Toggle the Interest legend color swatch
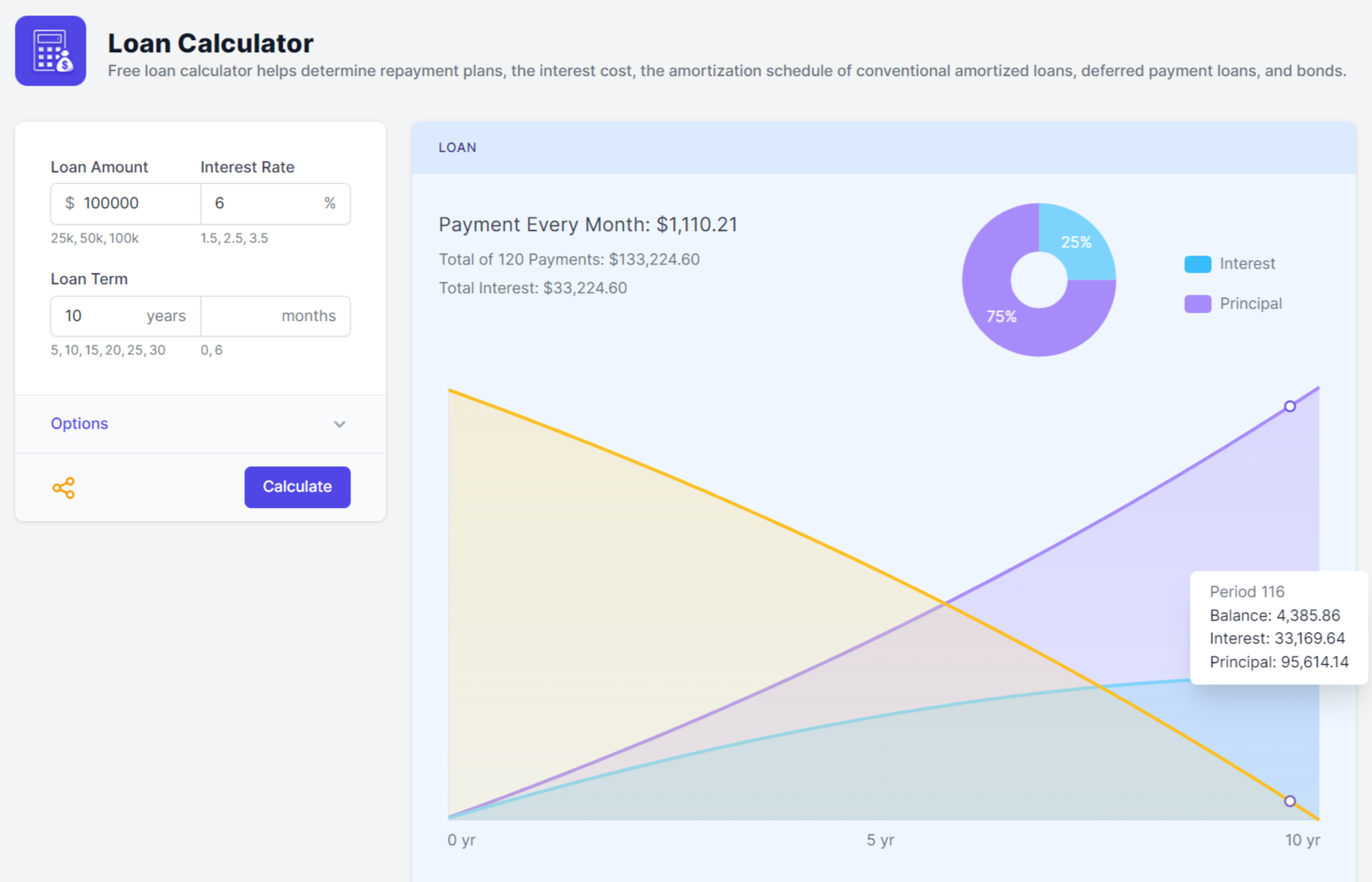Screen dimensions: 1372x882 [1197, 264]
